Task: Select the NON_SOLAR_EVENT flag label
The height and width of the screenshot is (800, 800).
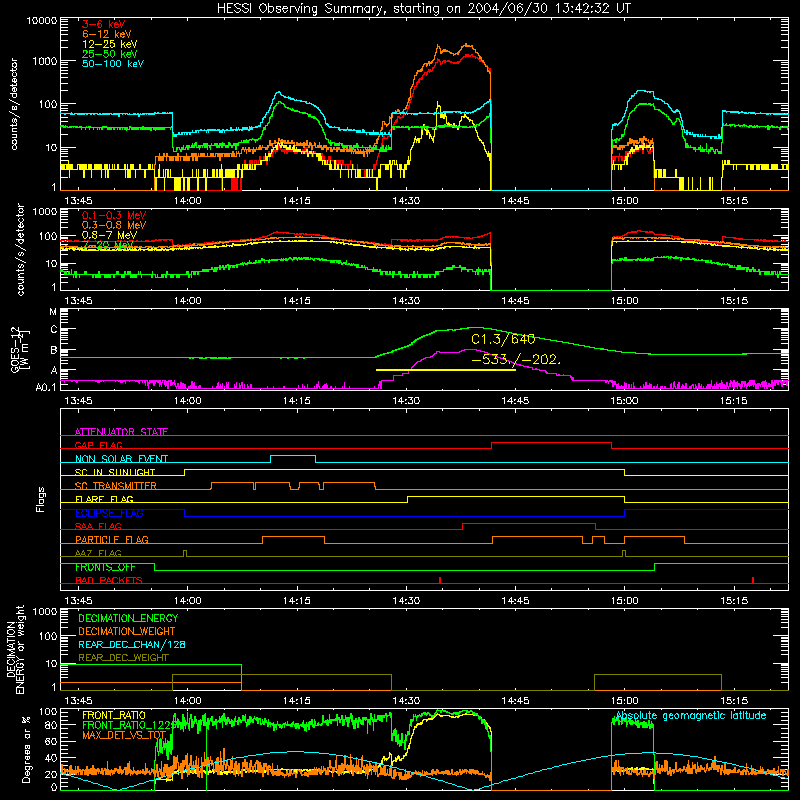Action: 121,459
